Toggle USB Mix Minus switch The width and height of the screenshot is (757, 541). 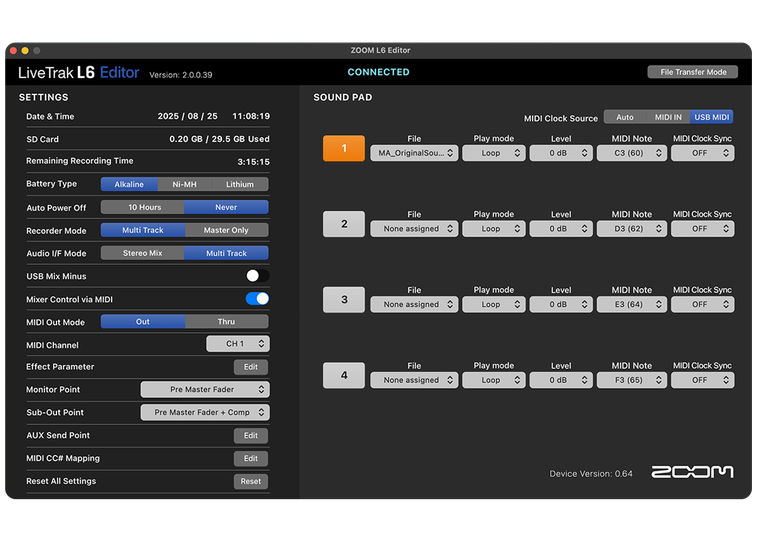257,276
